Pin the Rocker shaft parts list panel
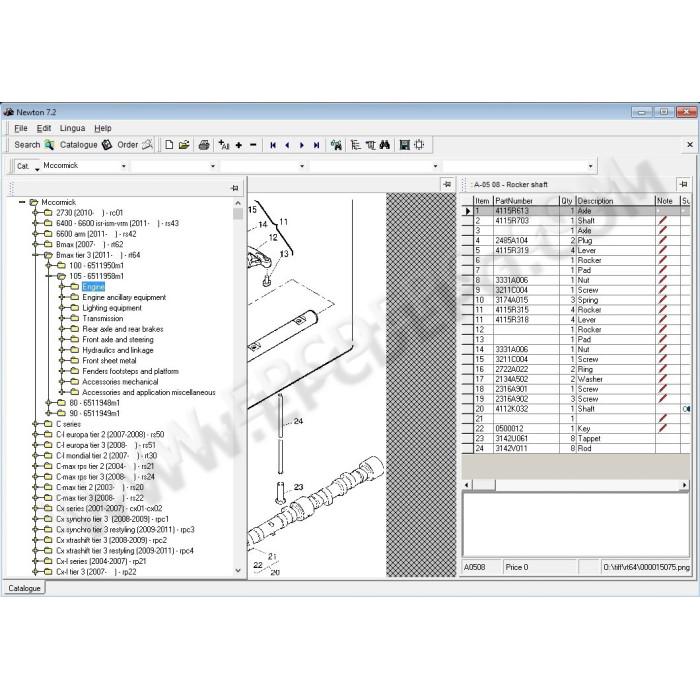 point(683,184)
